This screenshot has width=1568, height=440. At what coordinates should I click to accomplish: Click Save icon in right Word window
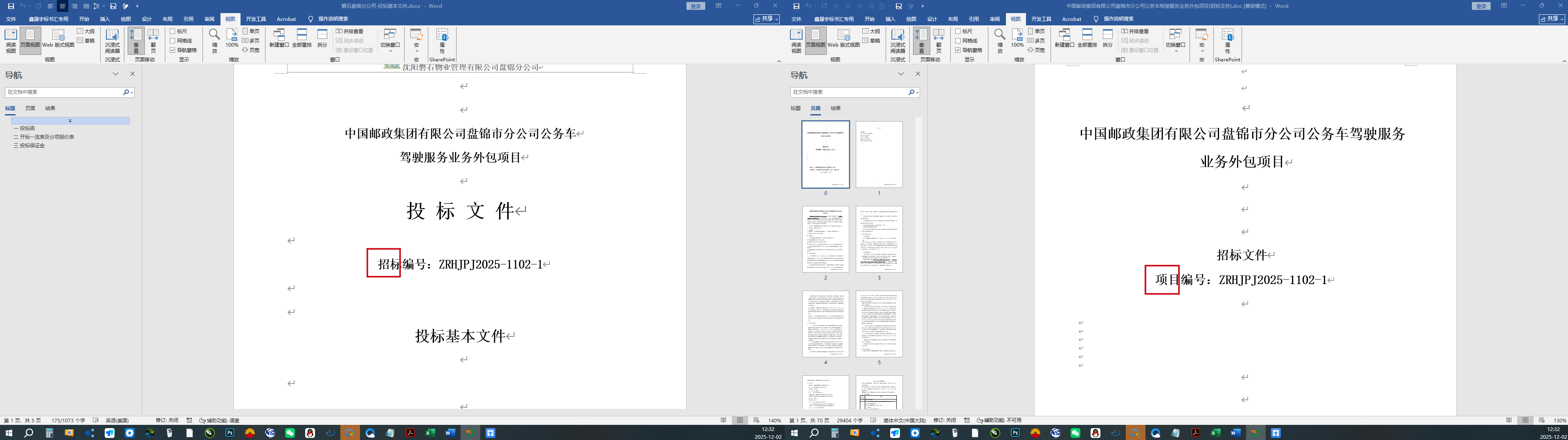pos(796,6)
